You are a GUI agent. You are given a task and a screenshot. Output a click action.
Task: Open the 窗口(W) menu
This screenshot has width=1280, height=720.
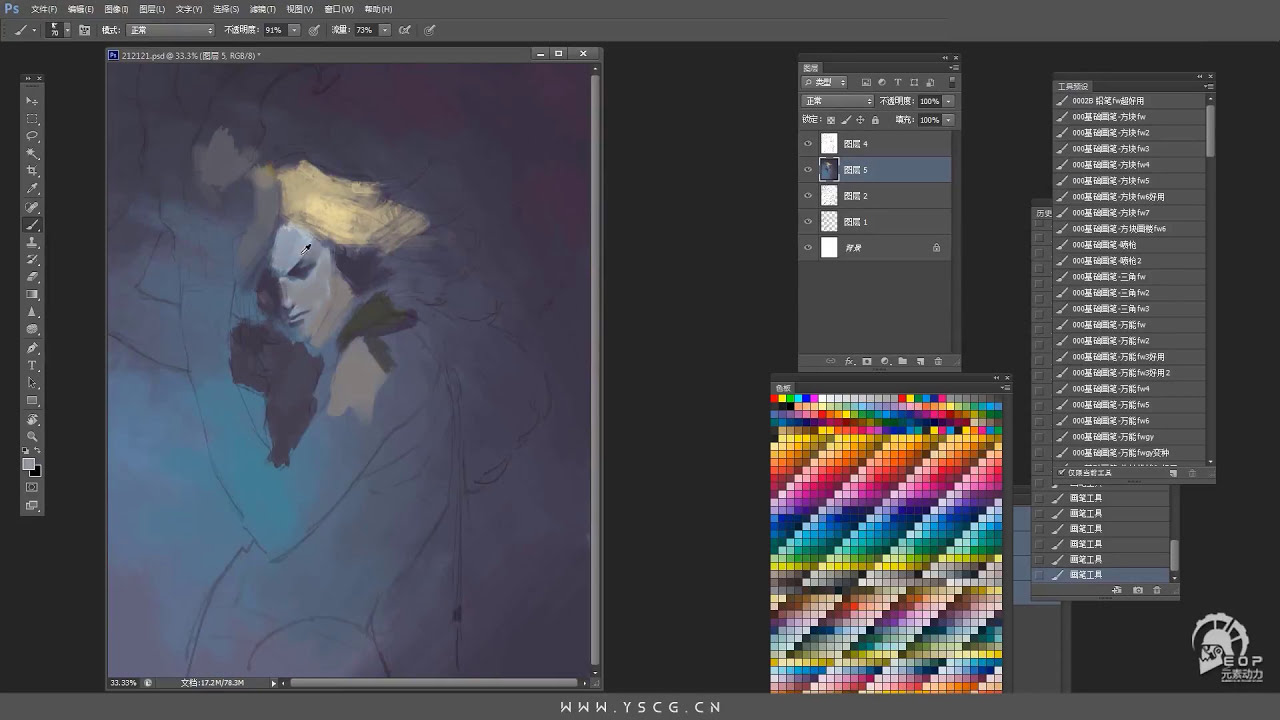[339, 9]
